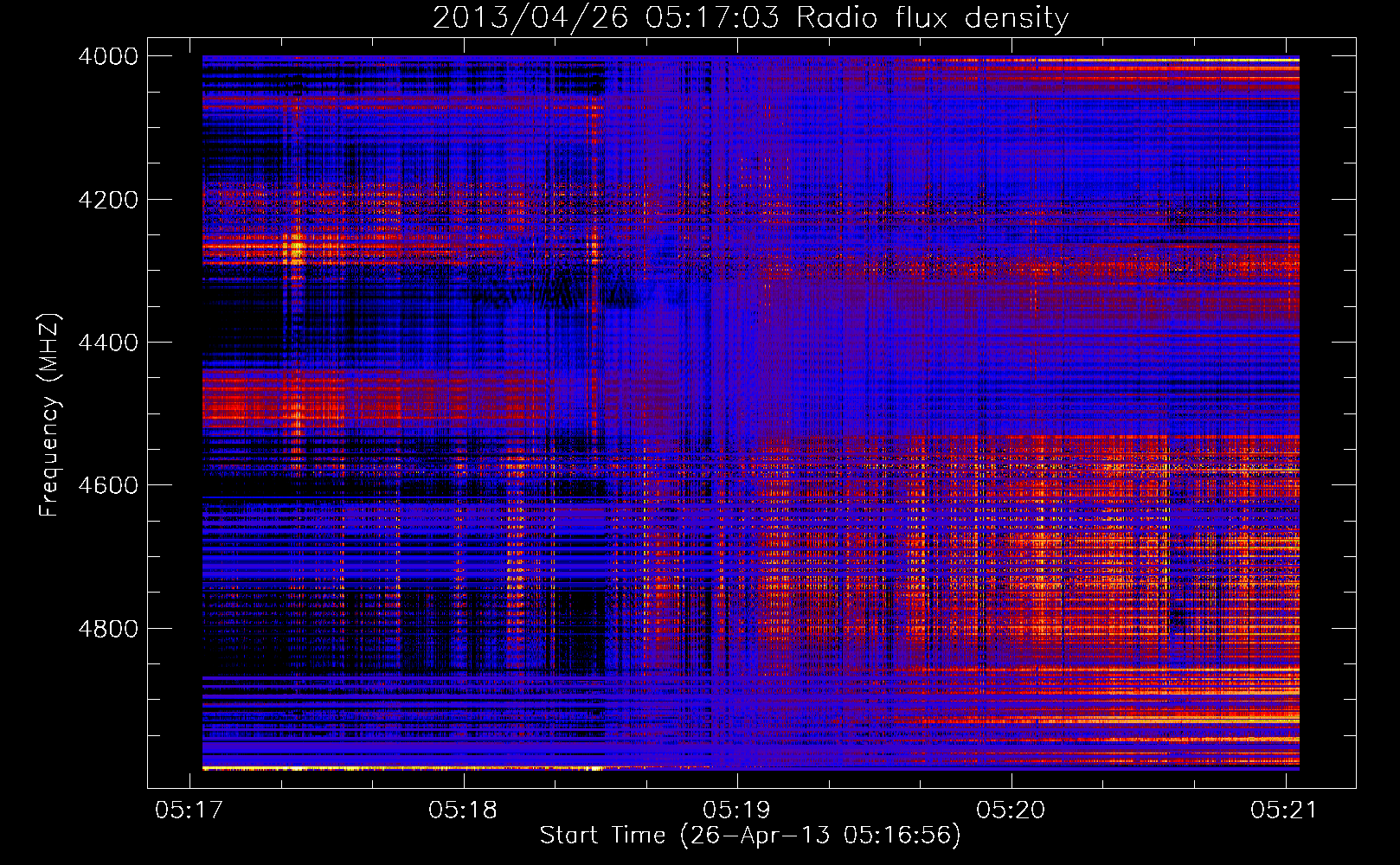1400x865 pixels.
Task: Click the 4200 frequency axis label
Action: [x=108, y=199]
